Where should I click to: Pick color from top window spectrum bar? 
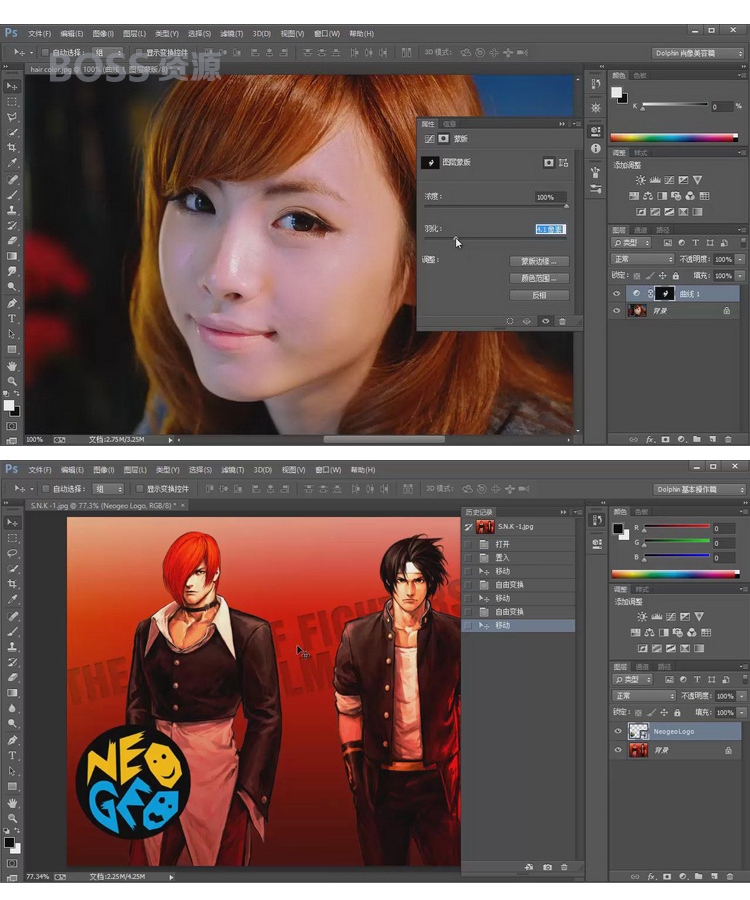coord(674,138)
